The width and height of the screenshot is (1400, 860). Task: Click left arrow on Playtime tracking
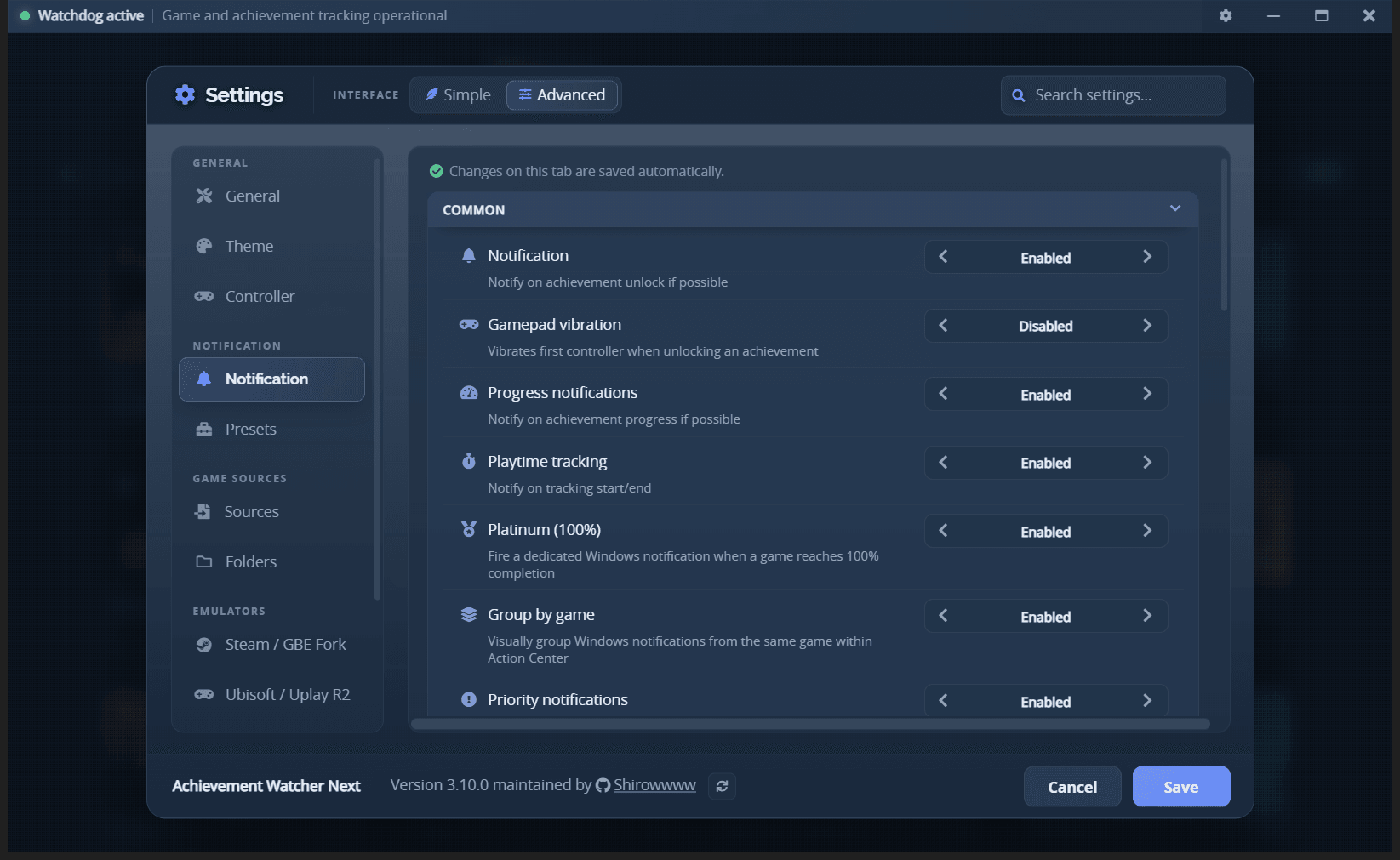(x=943, y=462)
